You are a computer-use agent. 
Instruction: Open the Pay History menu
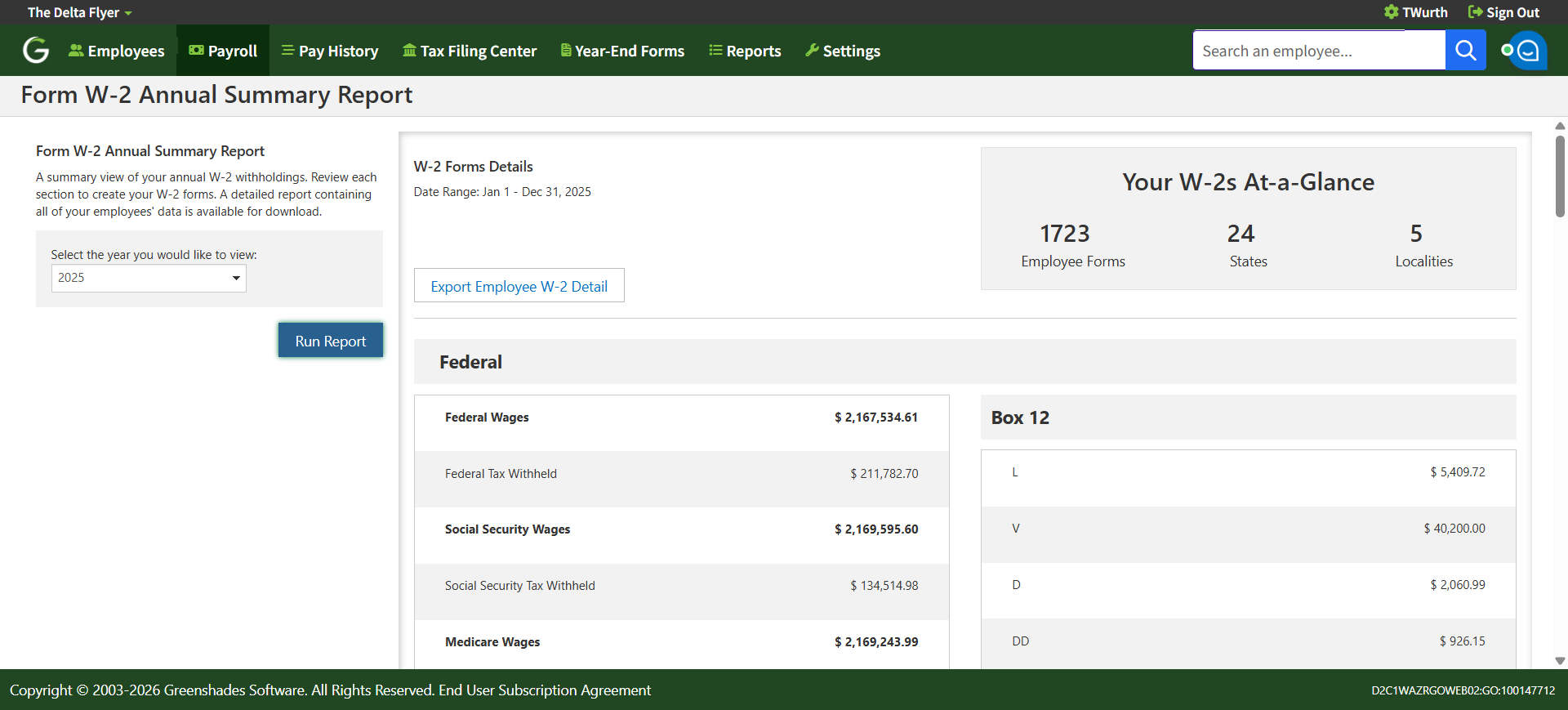[x=330, y=51]
